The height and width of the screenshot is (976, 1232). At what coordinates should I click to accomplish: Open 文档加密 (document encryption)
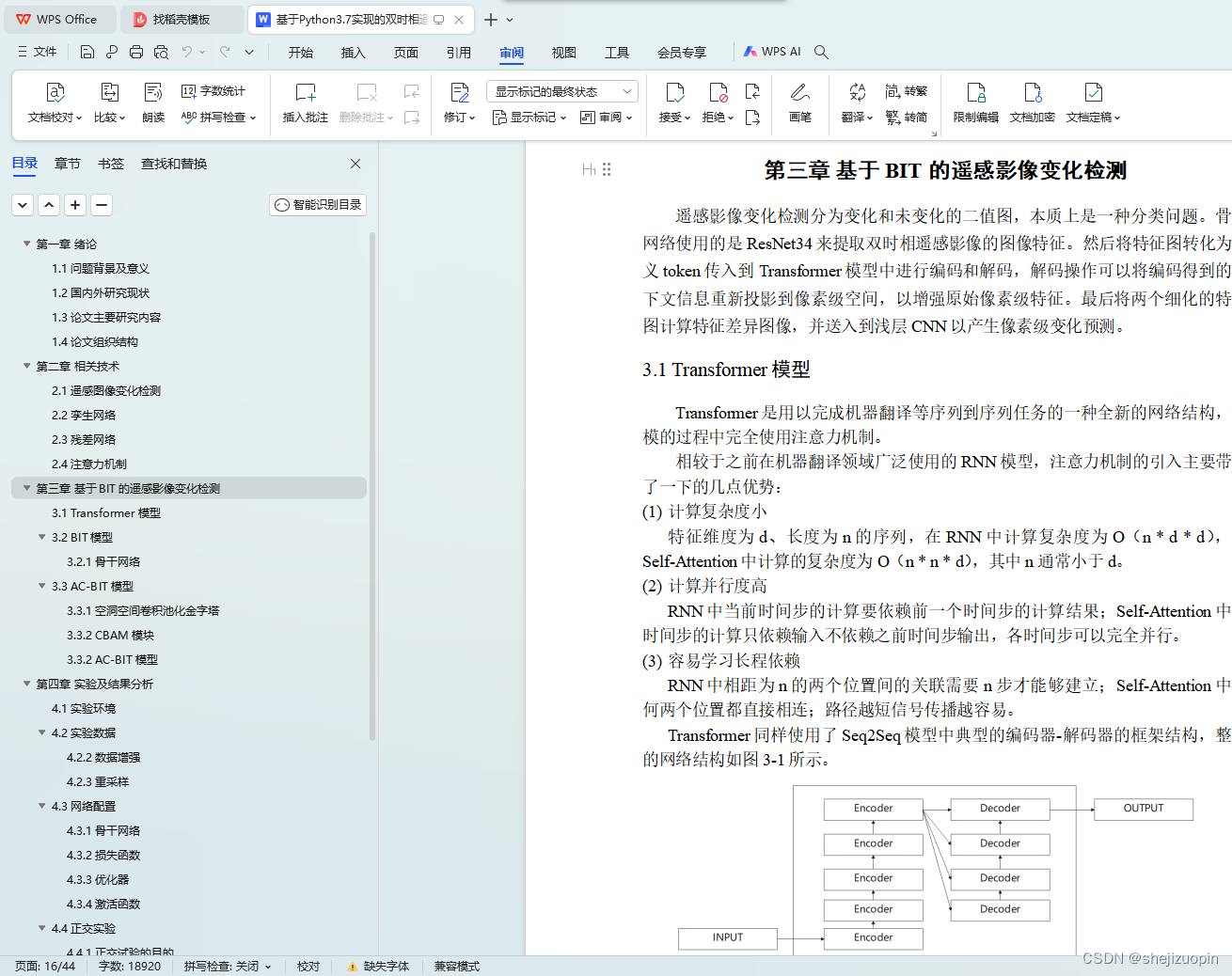[1032, 102]
